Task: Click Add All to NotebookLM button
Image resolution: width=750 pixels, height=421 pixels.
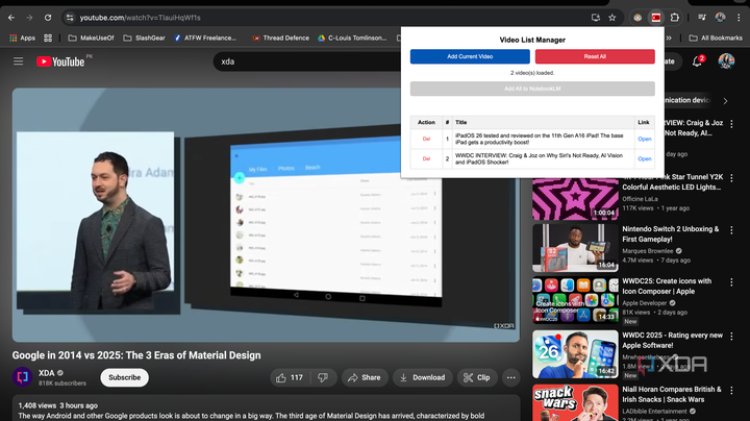Action: [532, 89]
